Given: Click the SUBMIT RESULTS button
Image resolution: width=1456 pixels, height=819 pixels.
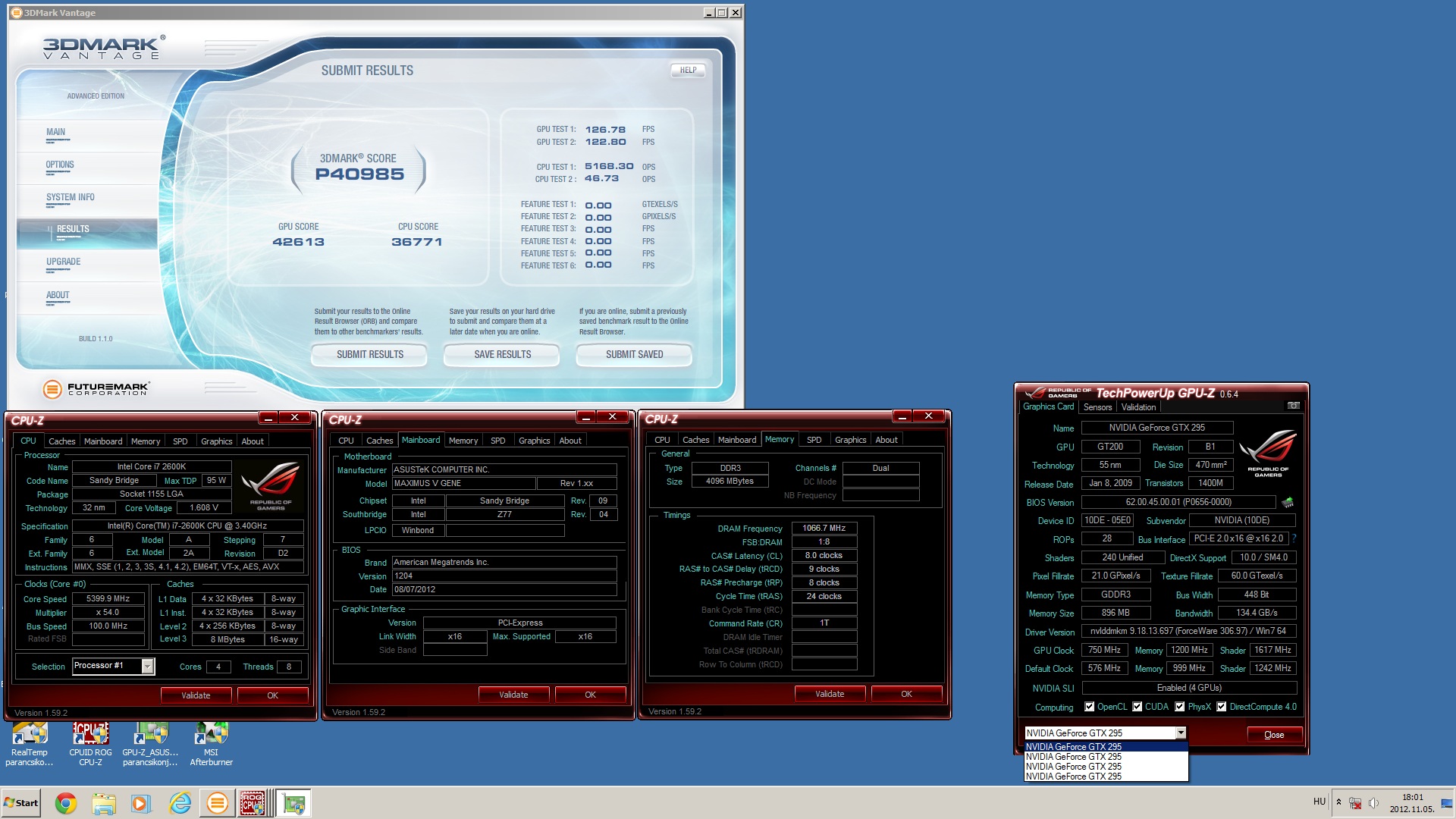Looking at the screenshot, I should click(x=369, y=355).
